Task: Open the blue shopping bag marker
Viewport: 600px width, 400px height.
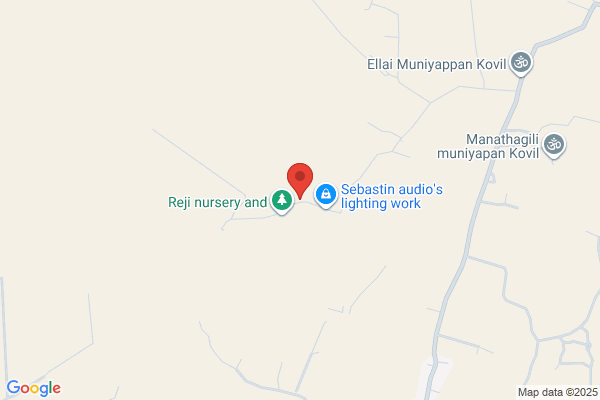Action: click(x=326, y=194)
